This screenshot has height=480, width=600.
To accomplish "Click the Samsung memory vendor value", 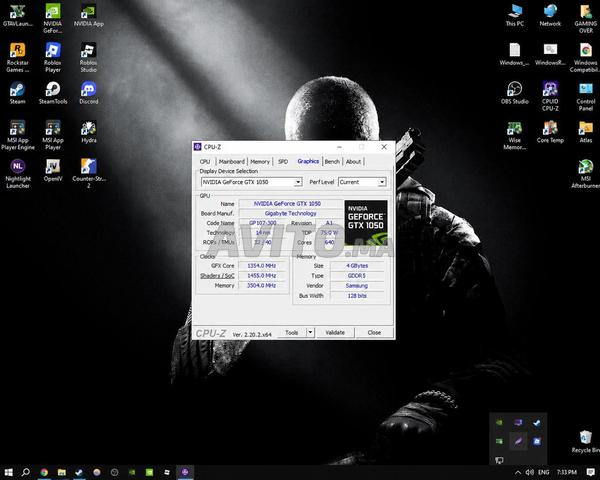I will click(357, 286).
